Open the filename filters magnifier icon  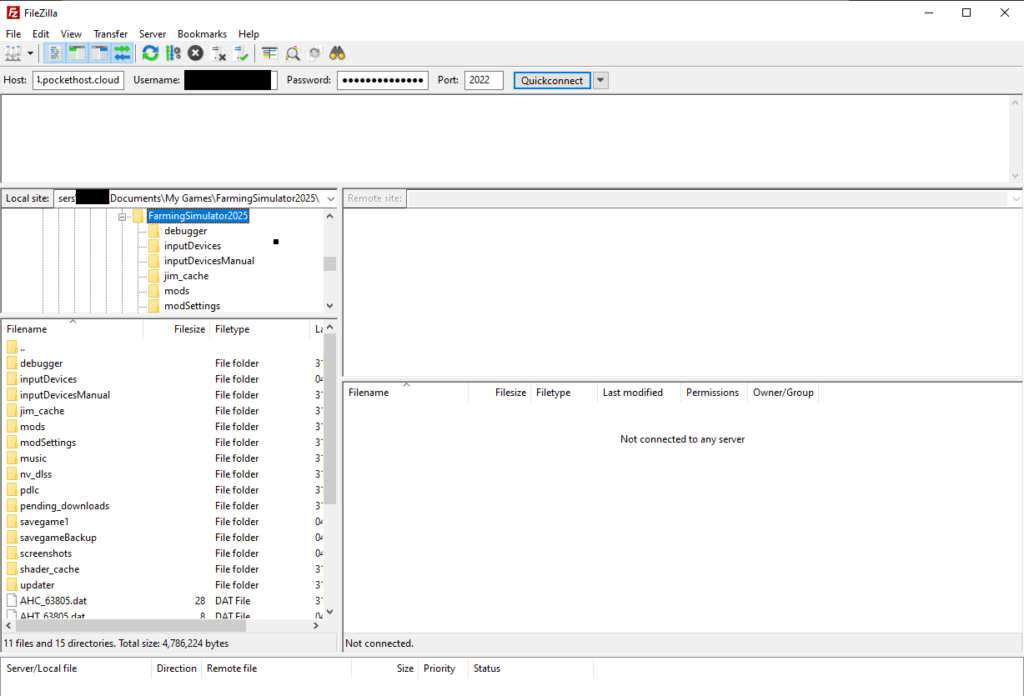[293, 53]
